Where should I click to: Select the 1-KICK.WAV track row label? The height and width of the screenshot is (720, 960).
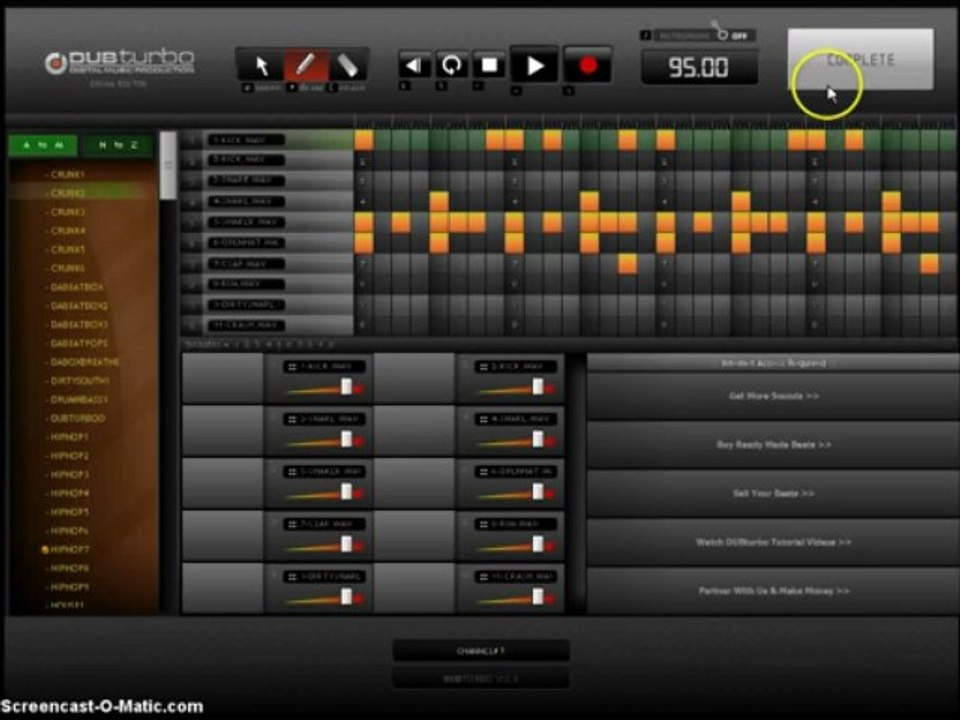[x=246, y=140]
